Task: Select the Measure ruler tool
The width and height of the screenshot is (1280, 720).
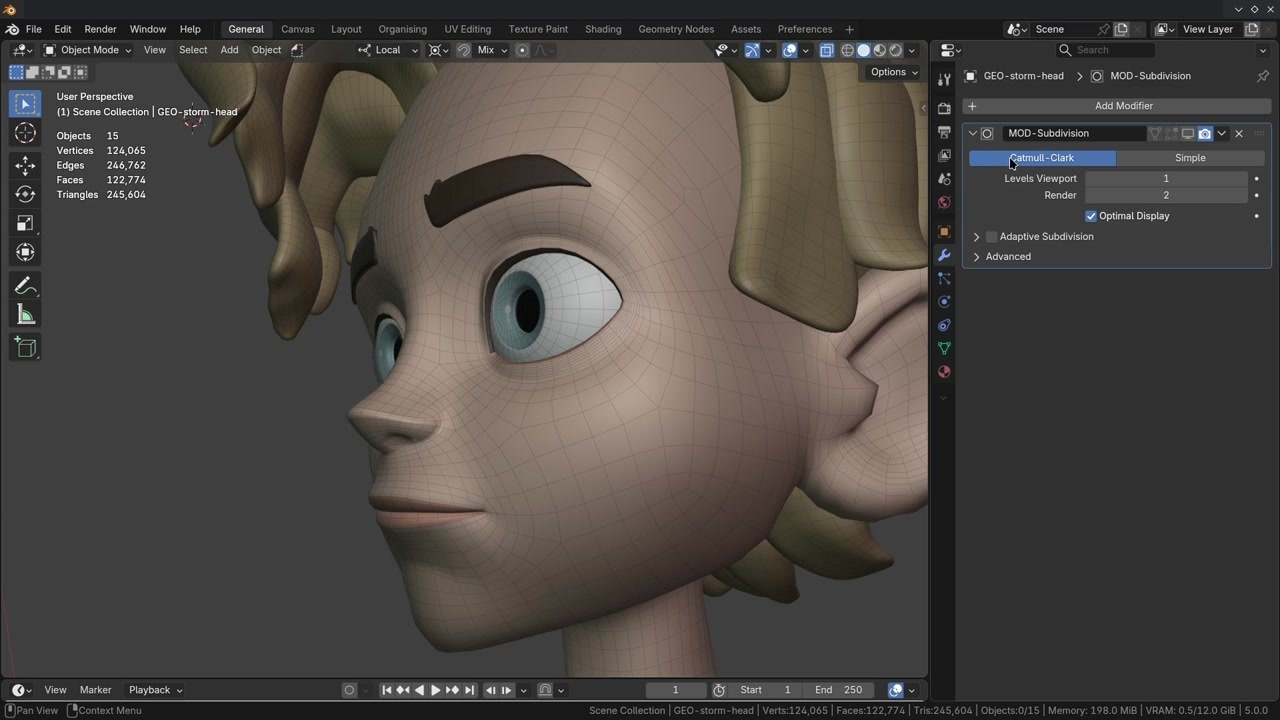Action: point(26,316)
